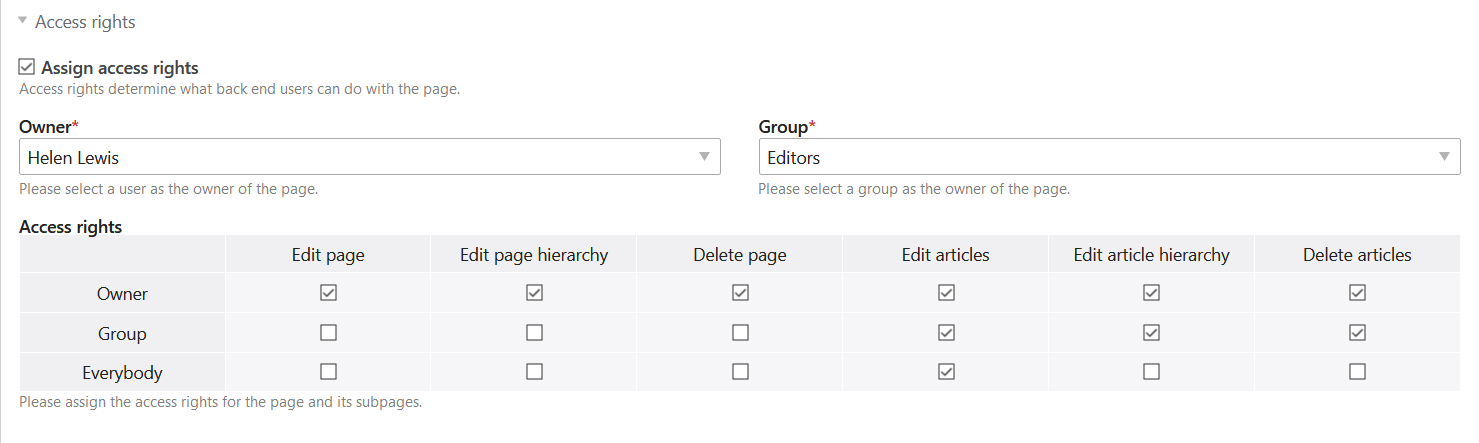Click the Delete articles column header
Viewport: 1479px width, 443px height.
[1357, 255]
